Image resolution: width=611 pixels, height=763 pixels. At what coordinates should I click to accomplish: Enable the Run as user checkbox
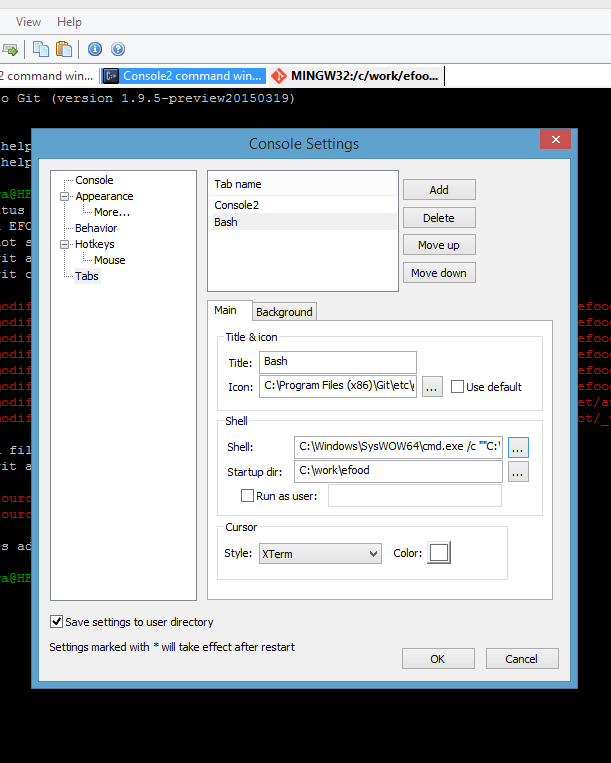pyautogui.click(x=248, y=496)
